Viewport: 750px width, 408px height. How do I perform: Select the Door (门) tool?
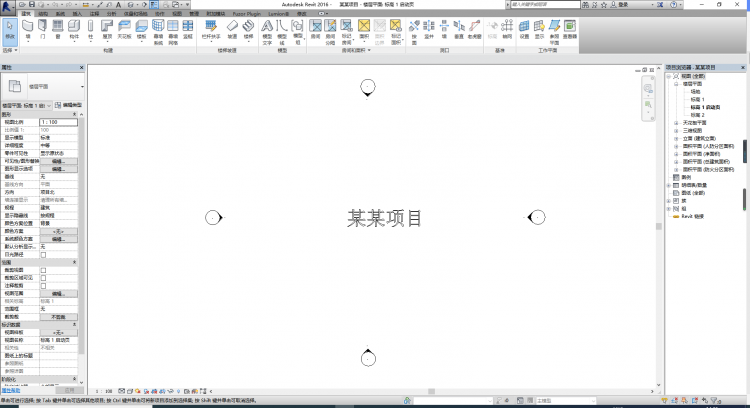[43, 30]
